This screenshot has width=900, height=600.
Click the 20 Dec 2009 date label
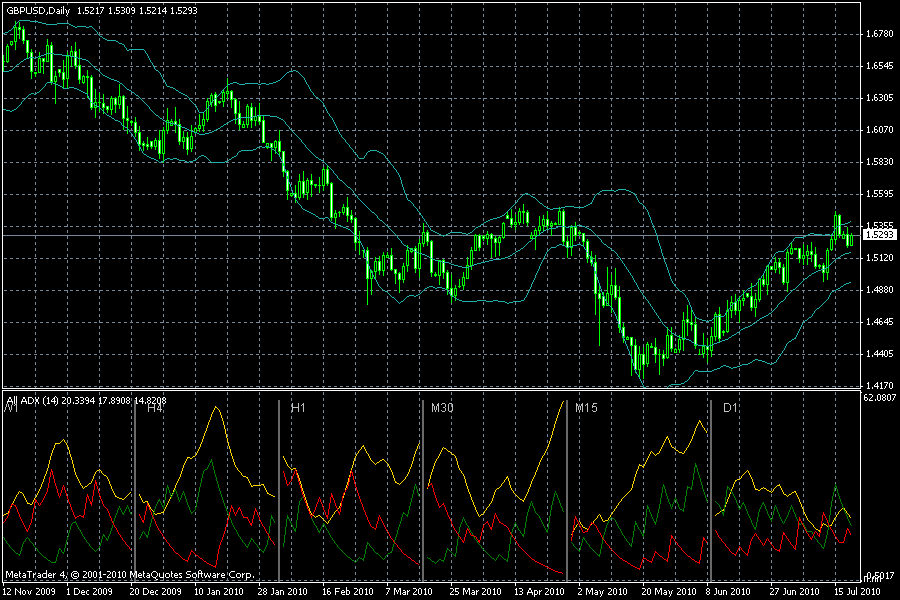point(155,591)
